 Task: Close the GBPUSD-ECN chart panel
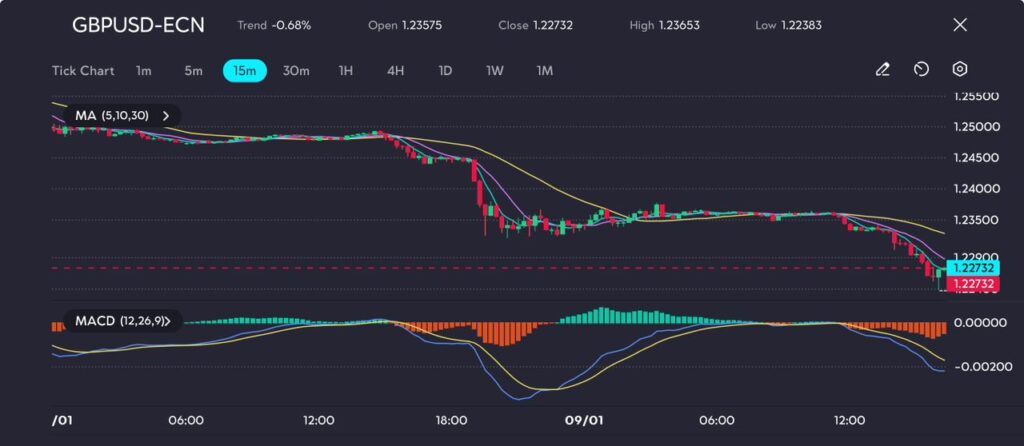tap(960, 25)
